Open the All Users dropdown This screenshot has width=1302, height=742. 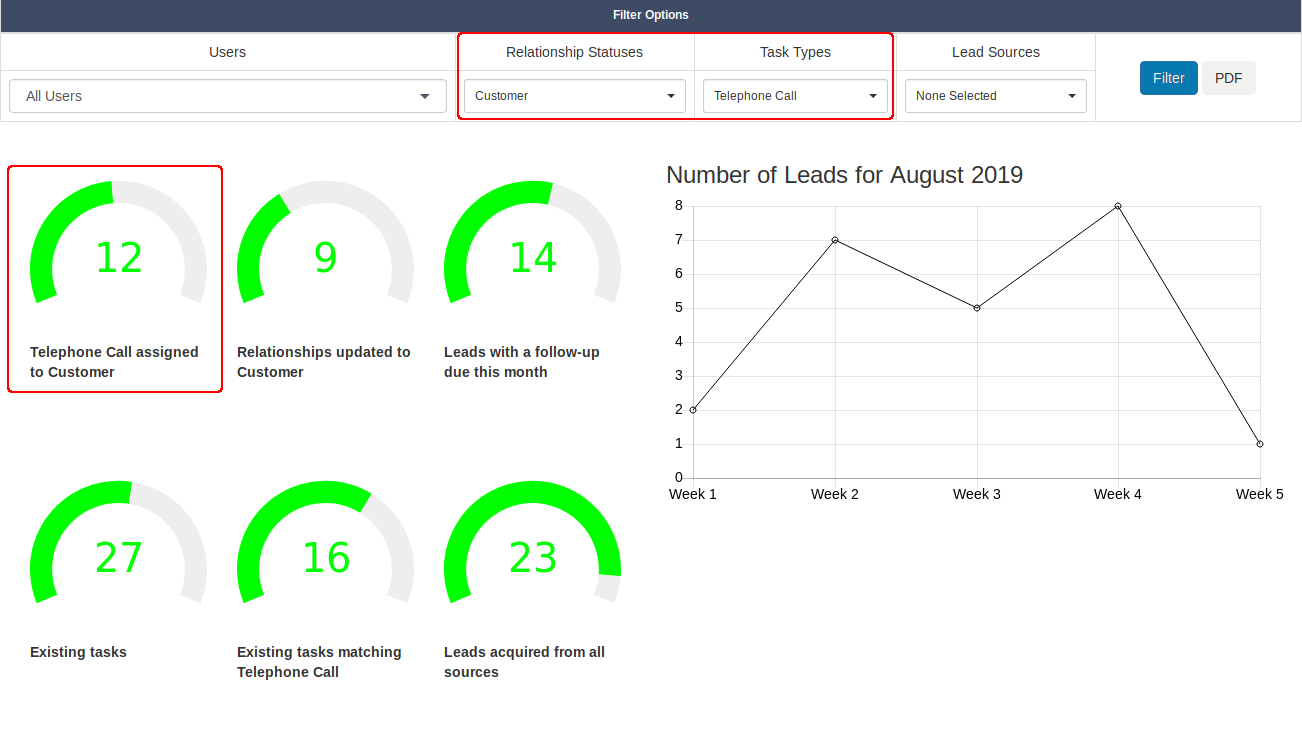coord(227,96)
